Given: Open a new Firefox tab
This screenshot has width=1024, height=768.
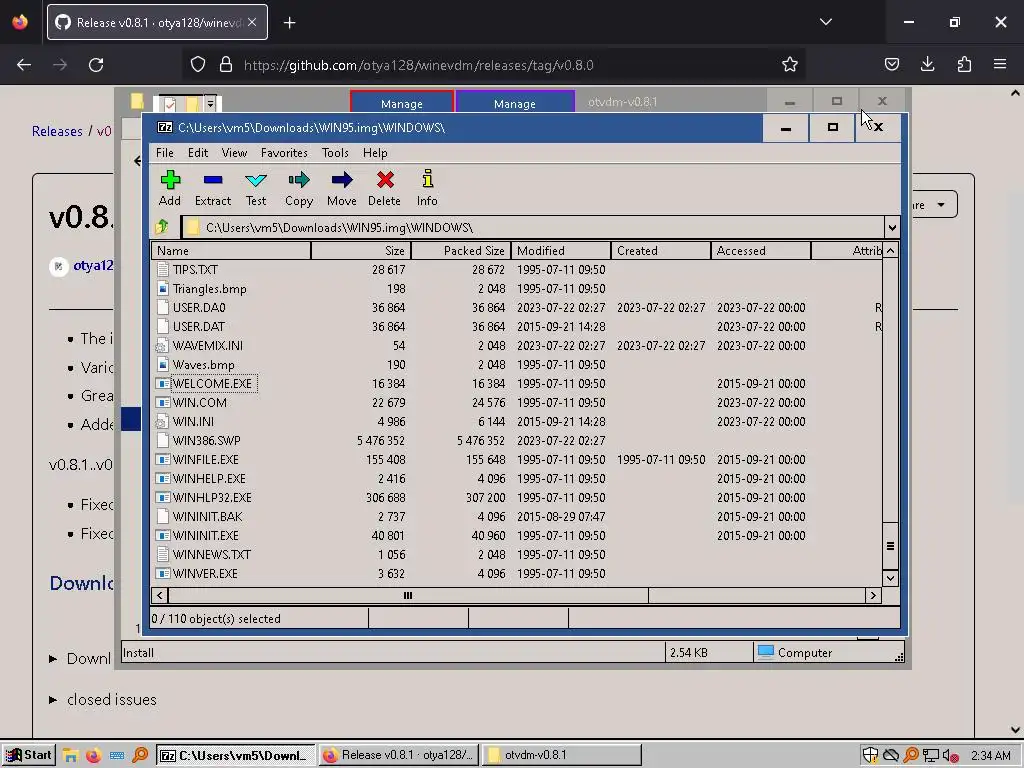Looking at the screenshot, I should (x=289, y=23).
